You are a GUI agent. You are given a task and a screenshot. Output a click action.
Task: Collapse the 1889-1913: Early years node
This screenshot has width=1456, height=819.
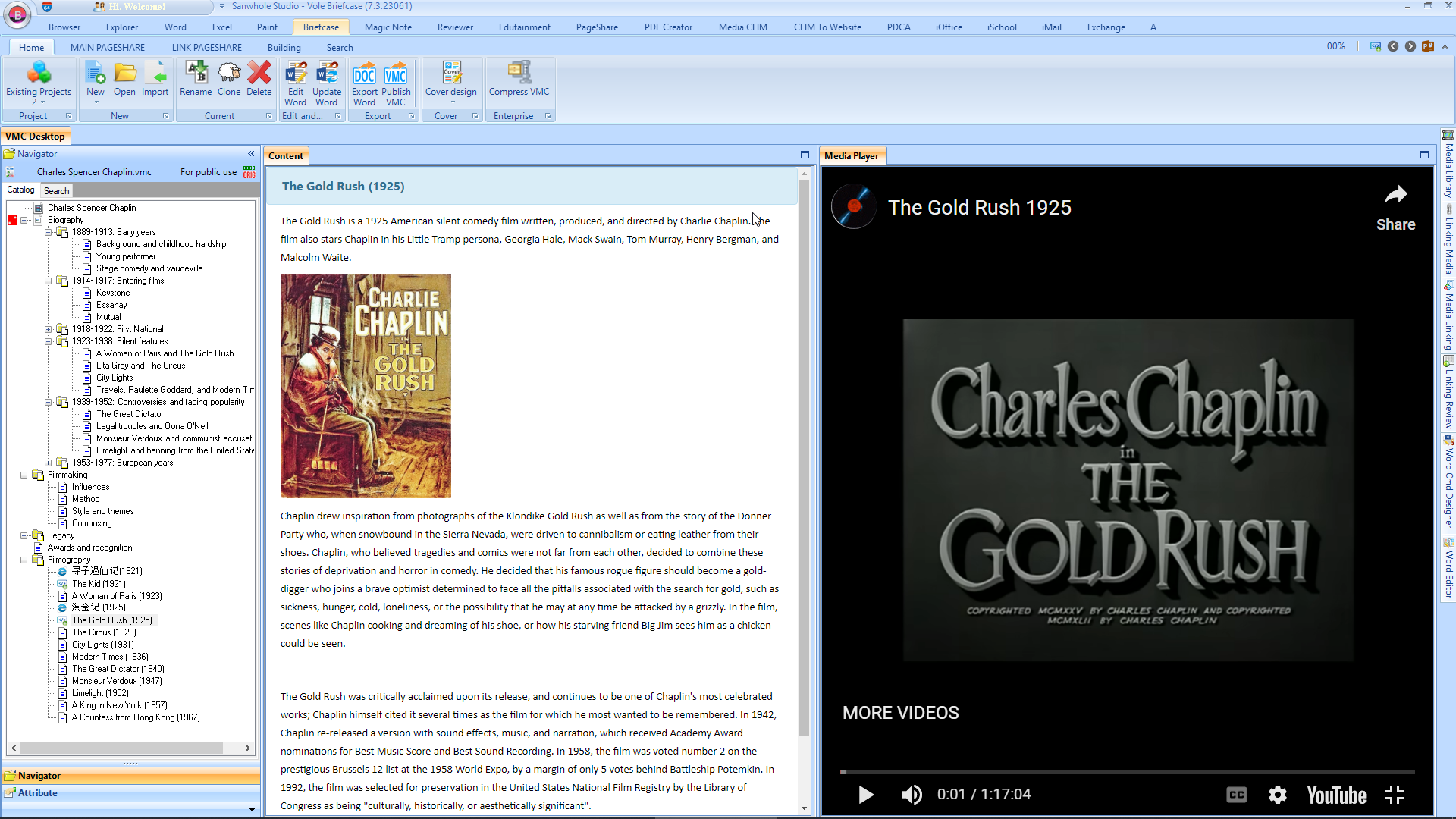[x=49, y=232]
